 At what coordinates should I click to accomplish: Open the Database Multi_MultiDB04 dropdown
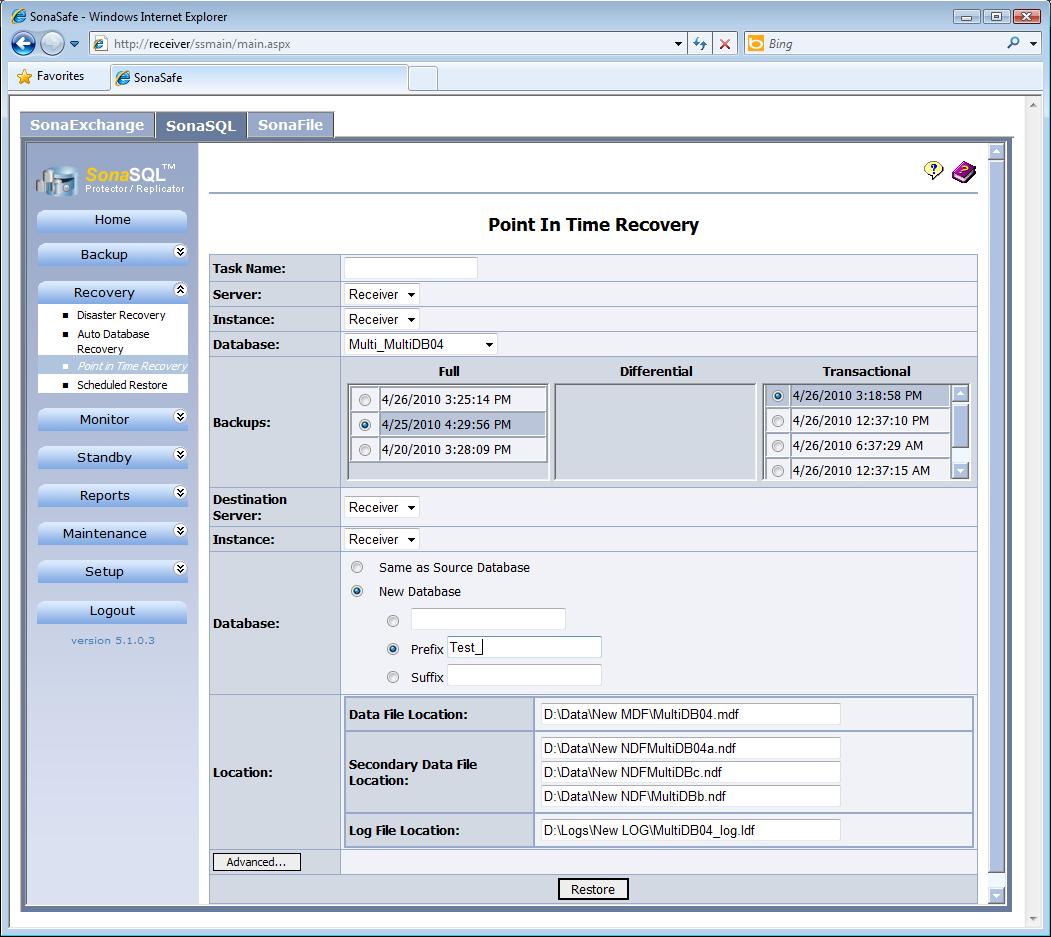[x=420, y=345]
